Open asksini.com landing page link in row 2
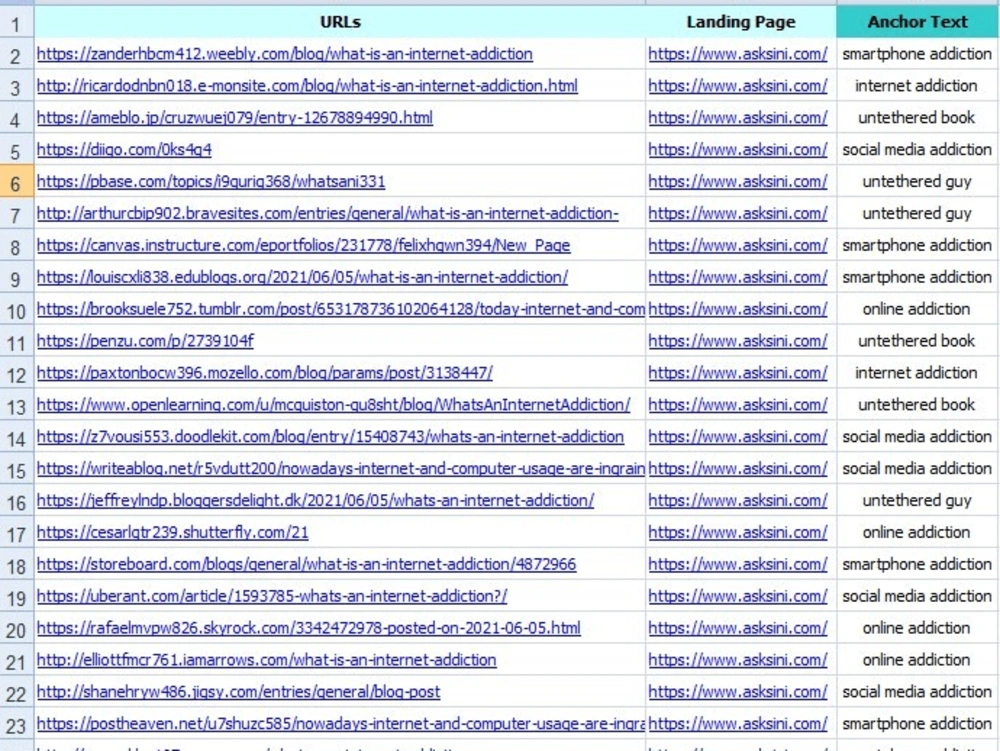Viewport: 1000px width, 751px height. (x=738, y=54)
